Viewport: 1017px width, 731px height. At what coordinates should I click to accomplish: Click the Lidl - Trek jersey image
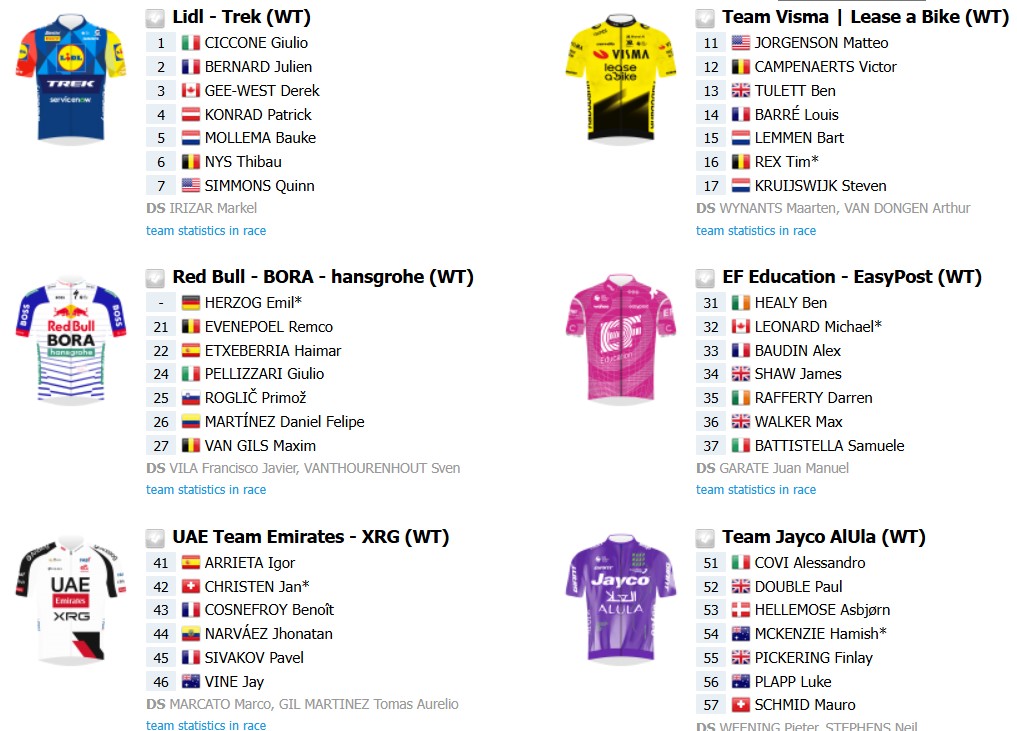(x=71, y=78)
